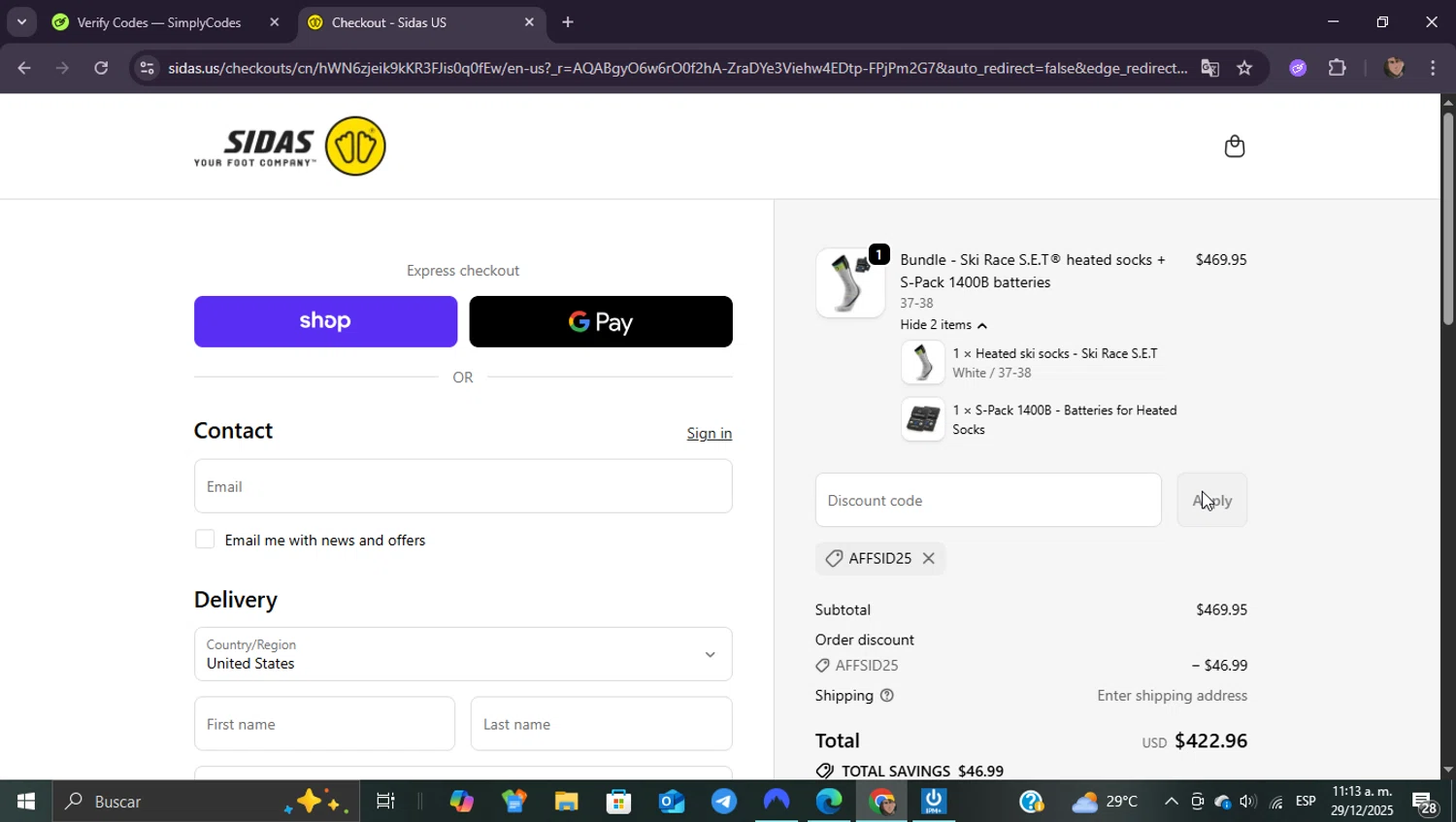This screenshot has height=822, width=1456.
Task: Show hidden system tray icons
Action: pyautogui.click(x=1172, y=802)
